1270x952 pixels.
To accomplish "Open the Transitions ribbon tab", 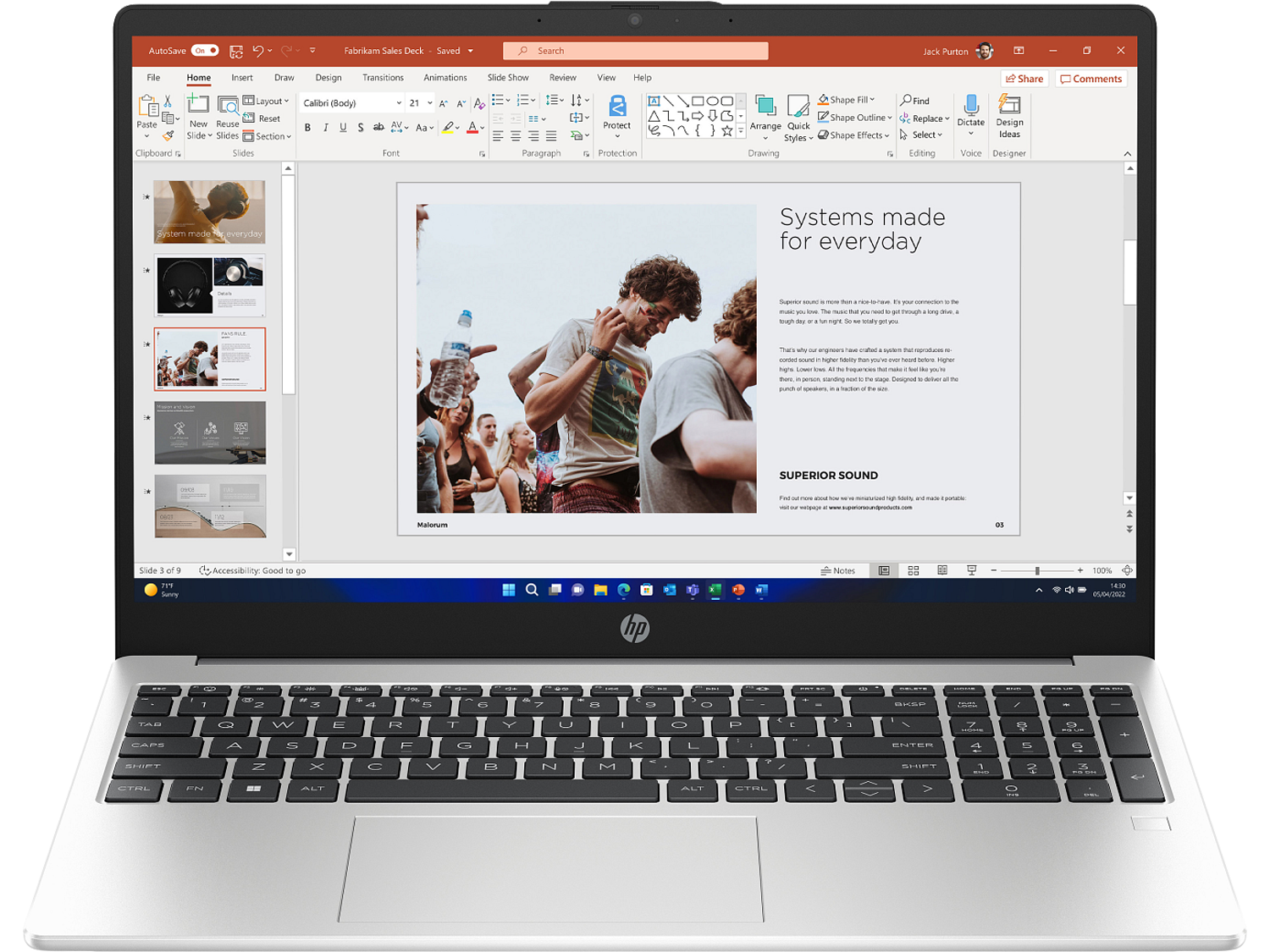I will coord(383,78).
